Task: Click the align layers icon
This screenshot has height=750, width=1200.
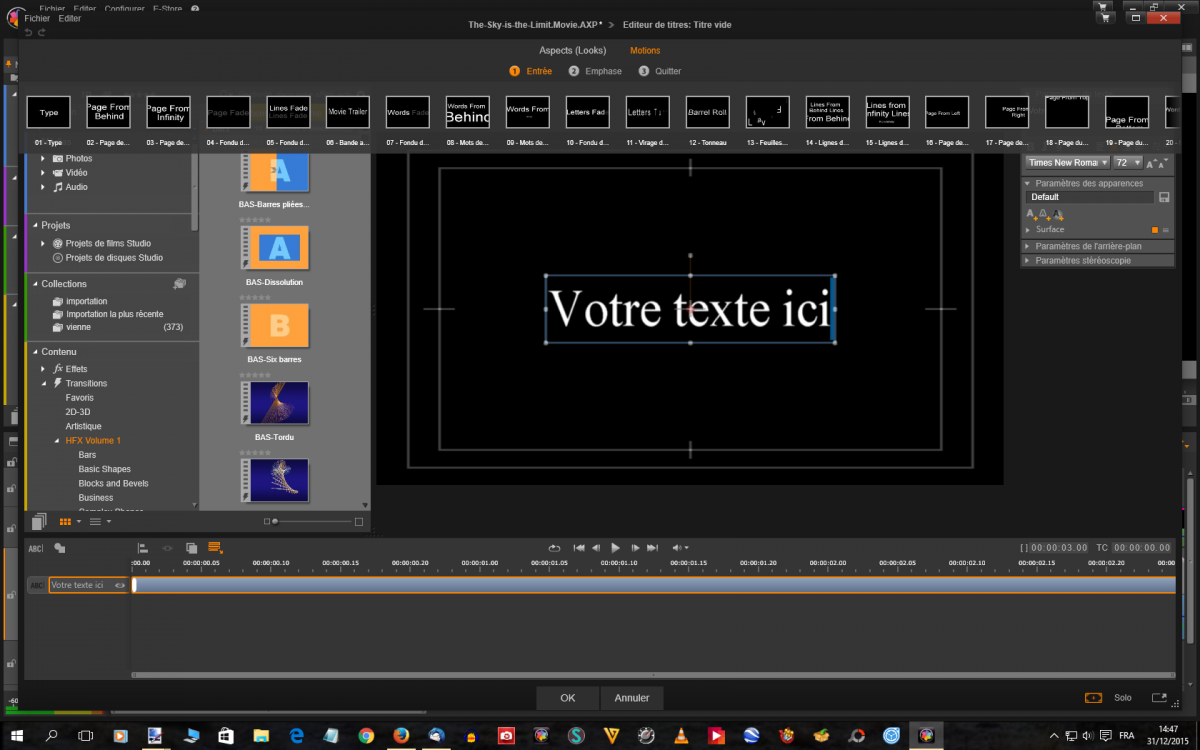Action: pyautogui.click(x=143, y=548)
